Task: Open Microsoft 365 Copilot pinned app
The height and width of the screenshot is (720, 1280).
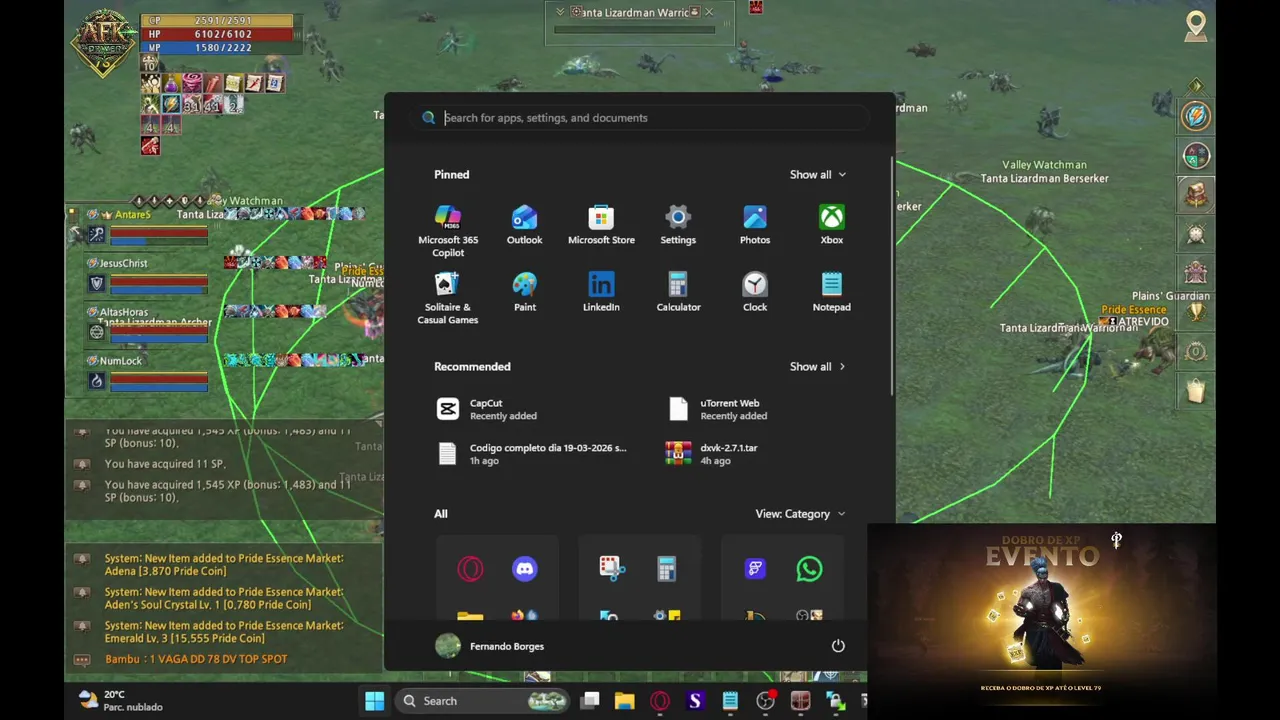Action: pos(448,231)
